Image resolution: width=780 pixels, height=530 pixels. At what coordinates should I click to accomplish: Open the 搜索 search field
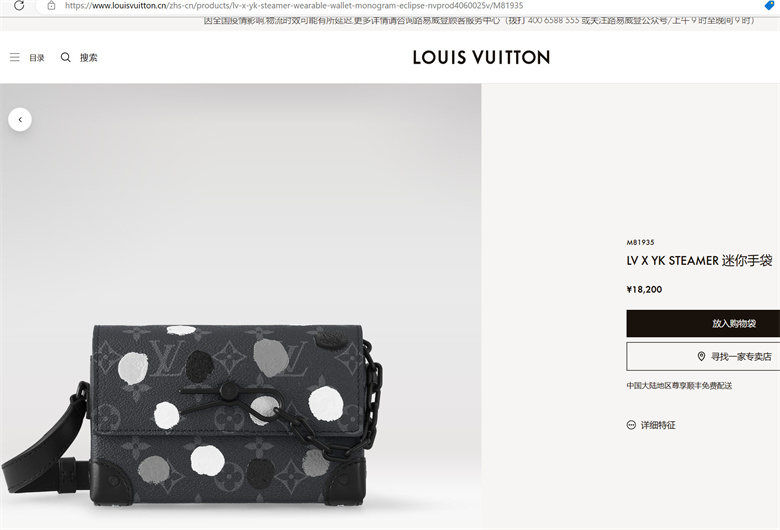(89, 58)
